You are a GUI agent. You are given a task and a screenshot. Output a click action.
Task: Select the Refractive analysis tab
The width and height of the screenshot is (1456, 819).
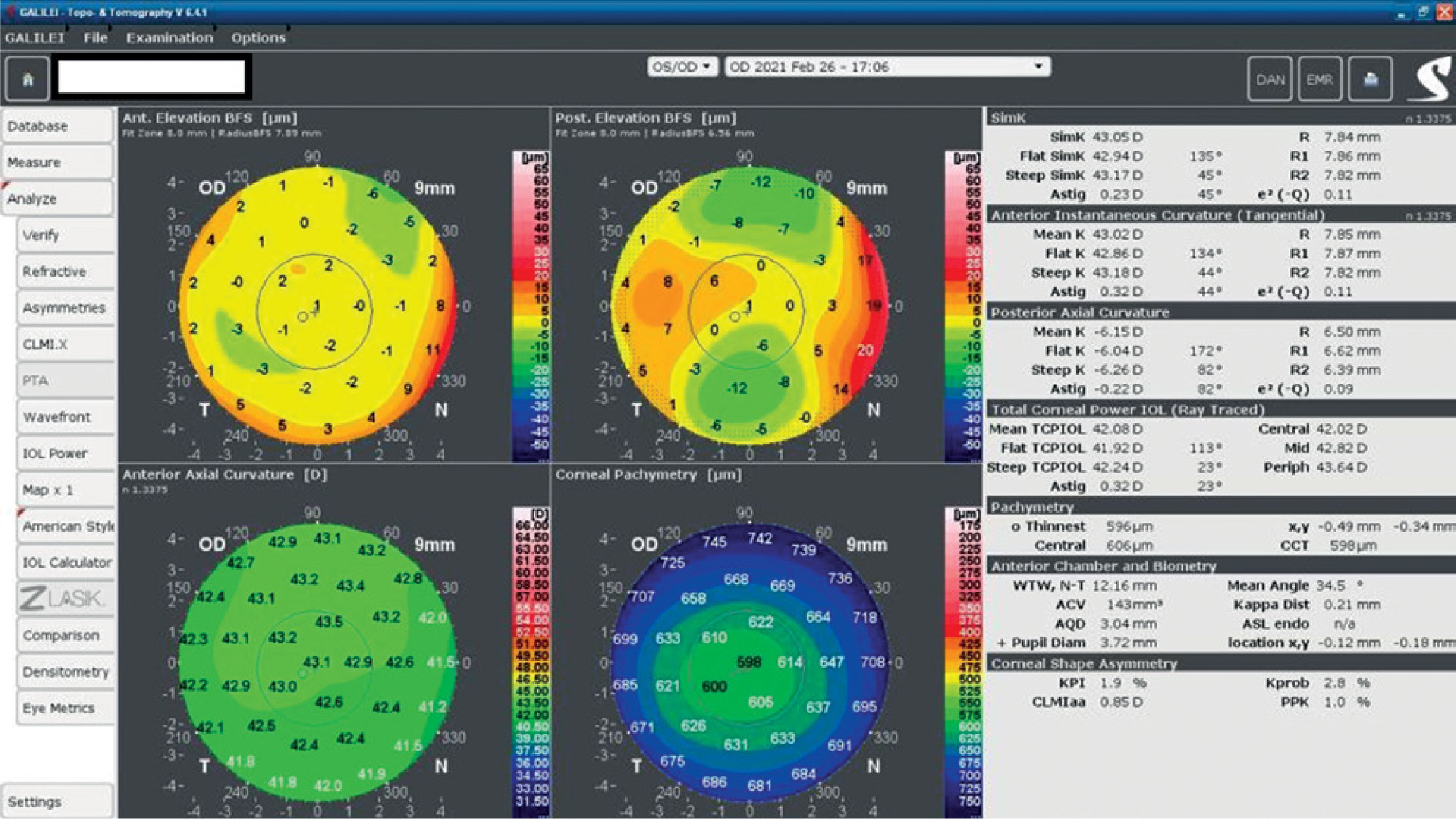[x=65, y=271]
